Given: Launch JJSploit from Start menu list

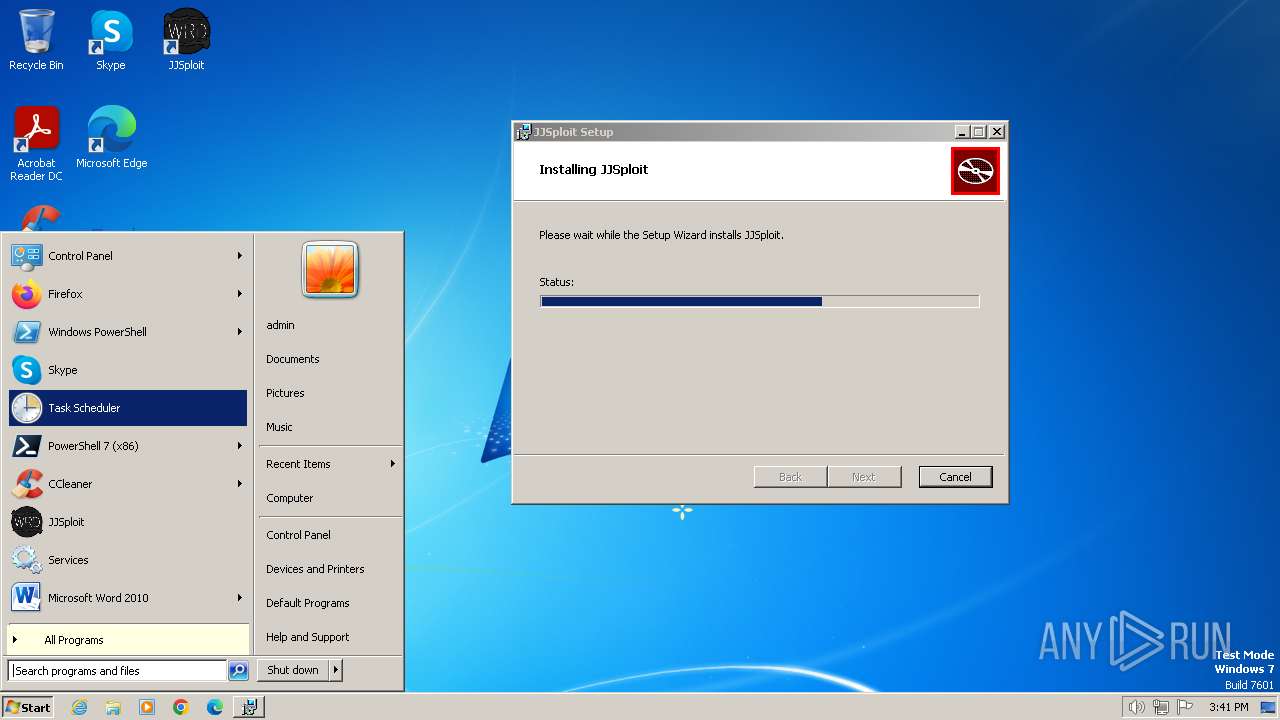Looking at the screenshot, I should click(128, 522).
